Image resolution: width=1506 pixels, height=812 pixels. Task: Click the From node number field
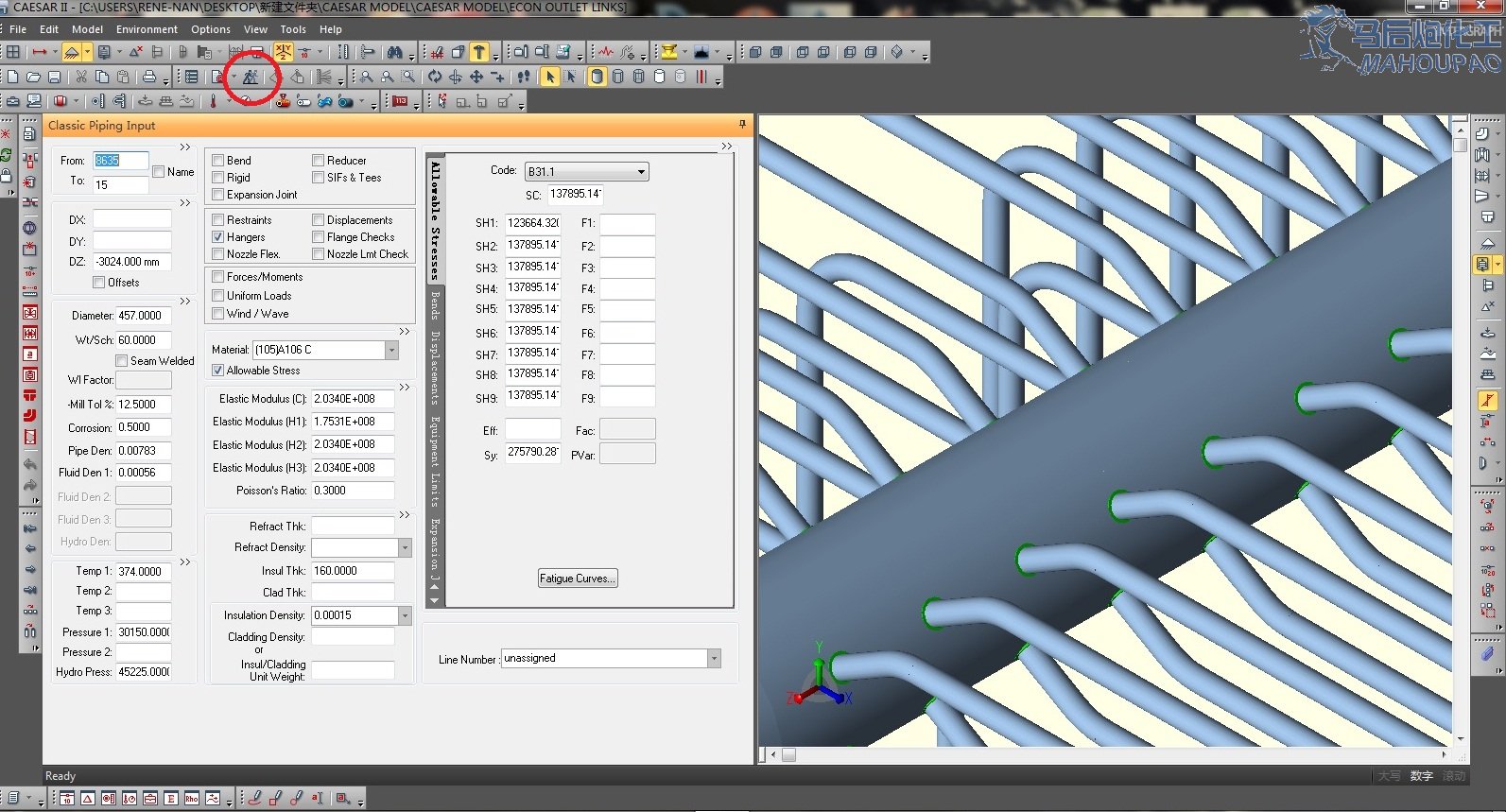[120, 161]
